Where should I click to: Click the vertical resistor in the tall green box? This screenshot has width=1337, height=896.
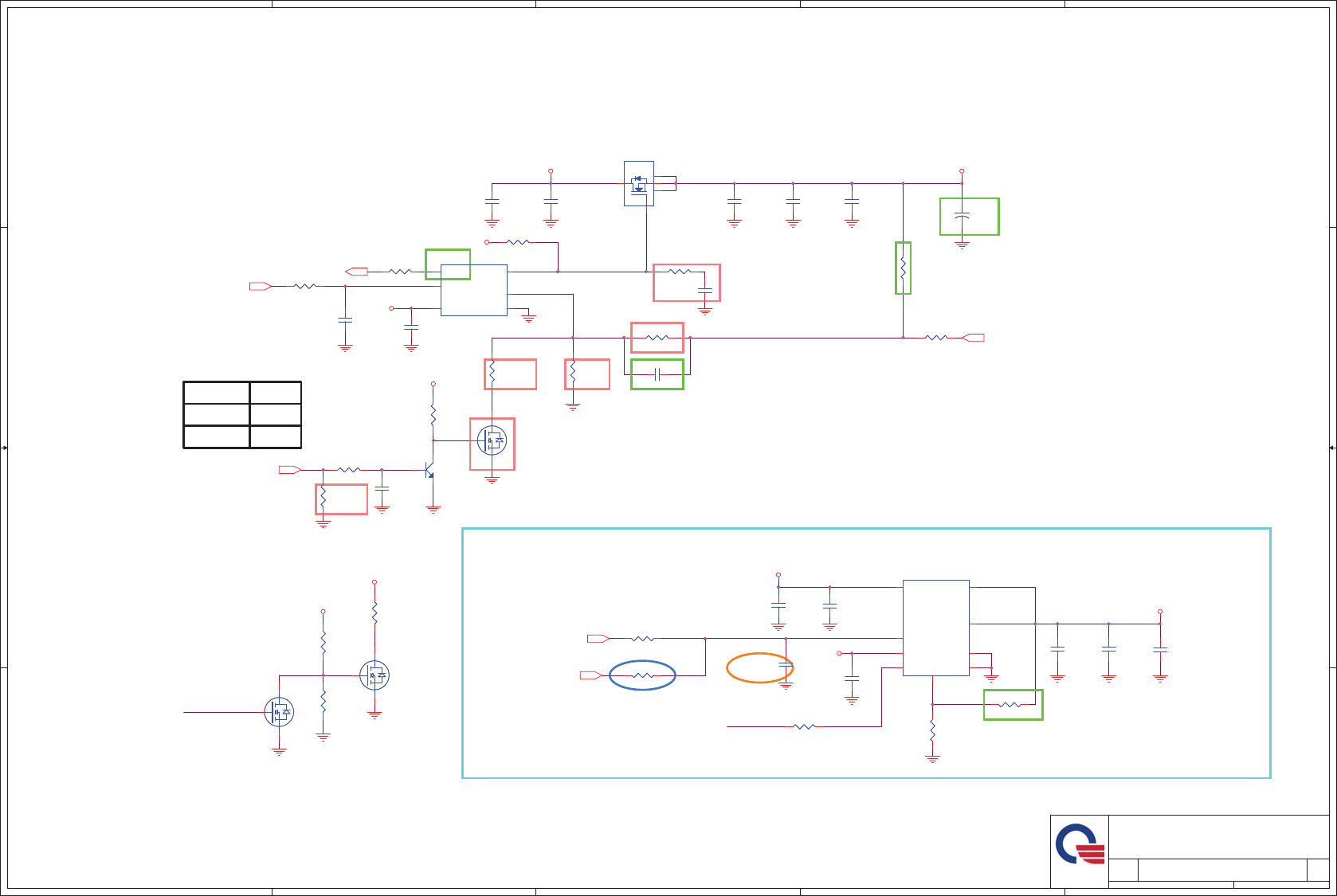pyautogui.click(x=903, y=268)
